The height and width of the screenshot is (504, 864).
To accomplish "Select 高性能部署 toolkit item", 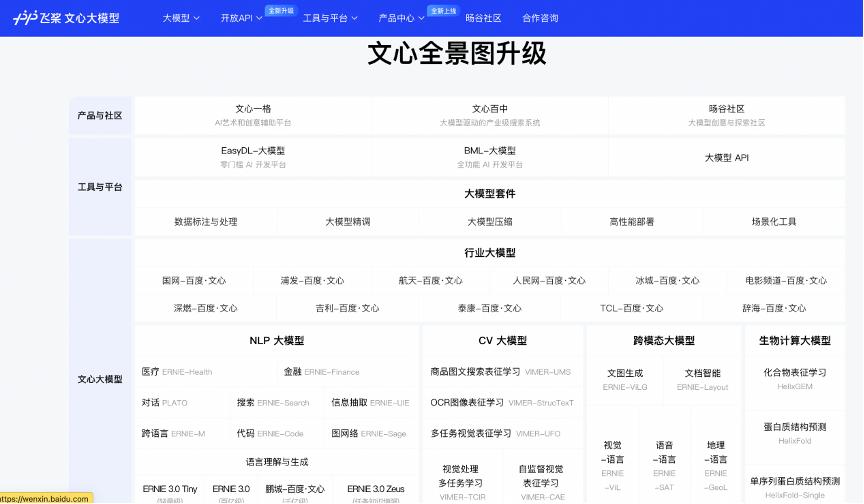I will click(631, 221).
